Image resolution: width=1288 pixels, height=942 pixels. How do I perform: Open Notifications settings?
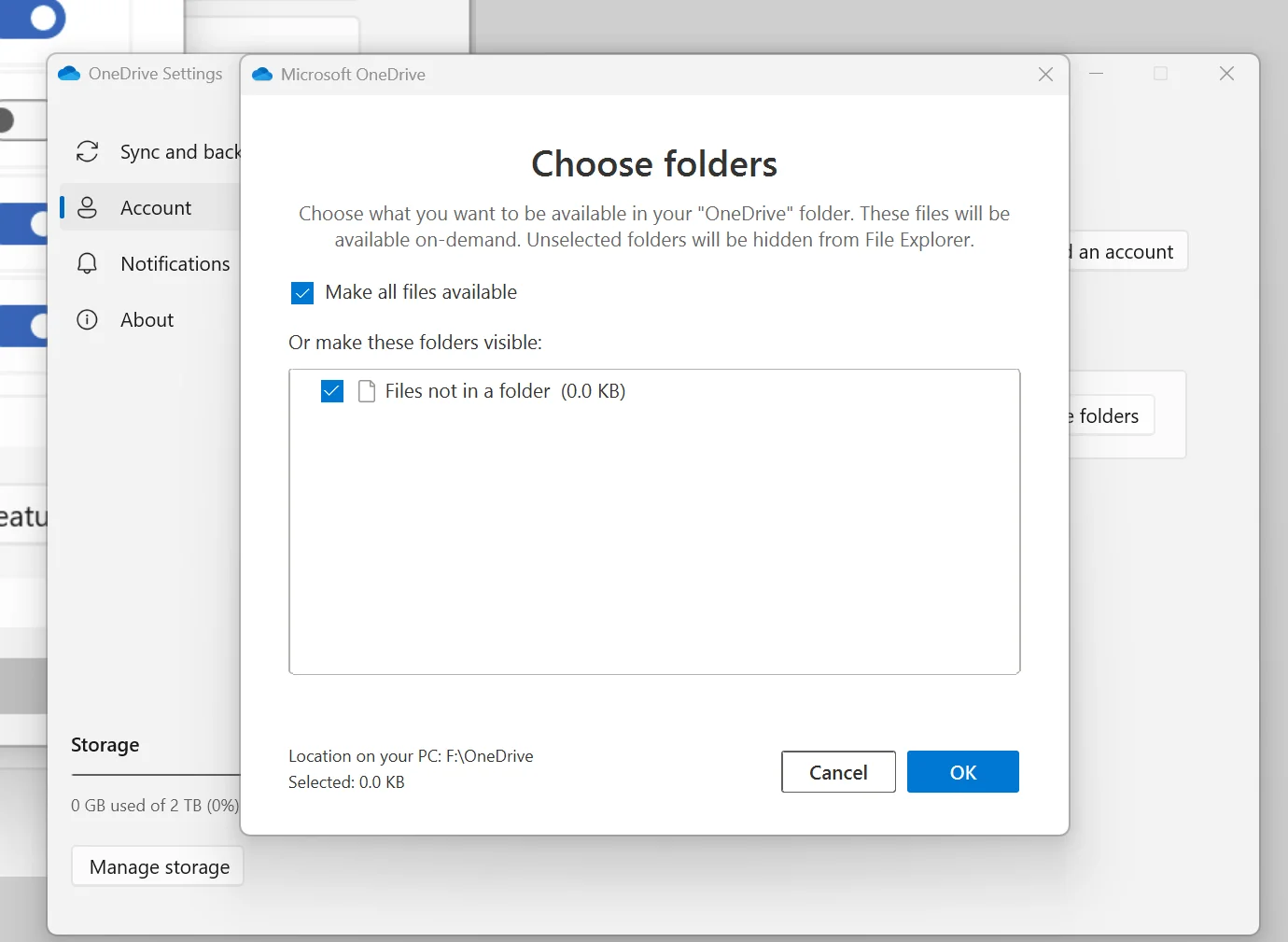(151, 264)
